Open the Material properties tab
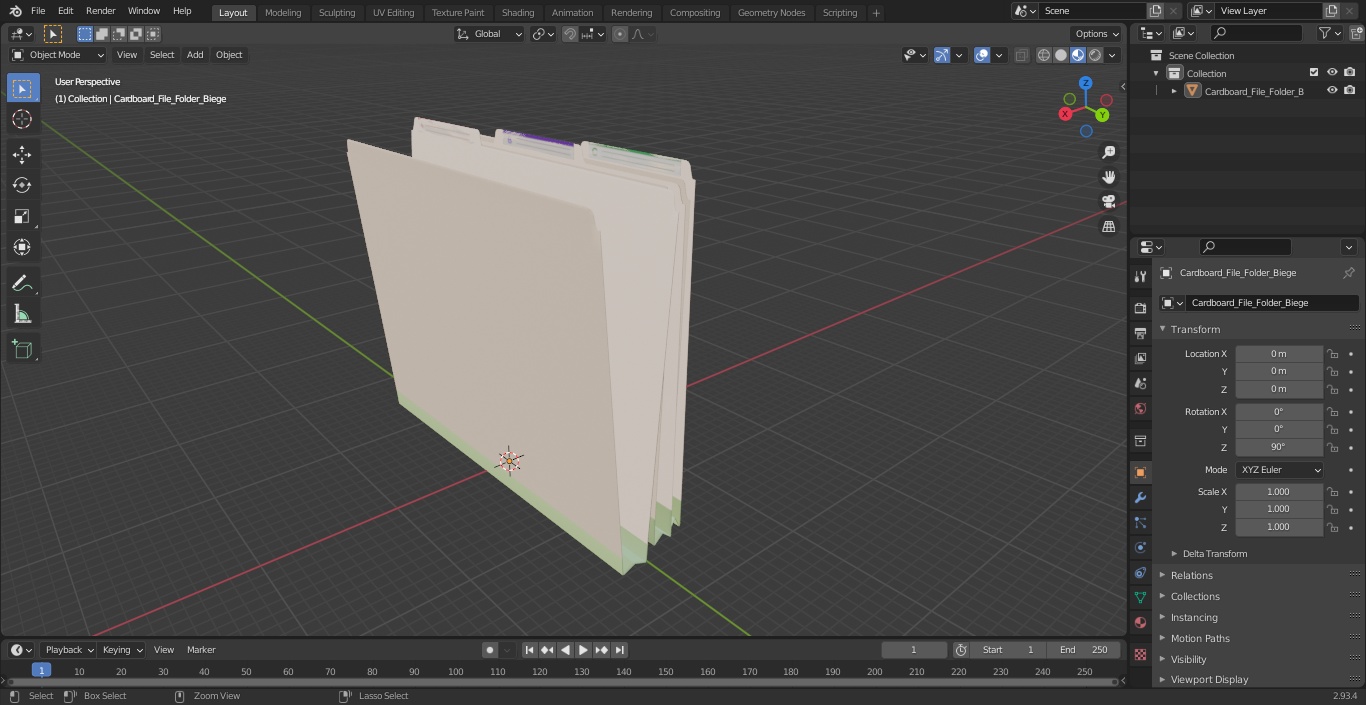The image size is (1366, 705). [x=1140, y=622]
